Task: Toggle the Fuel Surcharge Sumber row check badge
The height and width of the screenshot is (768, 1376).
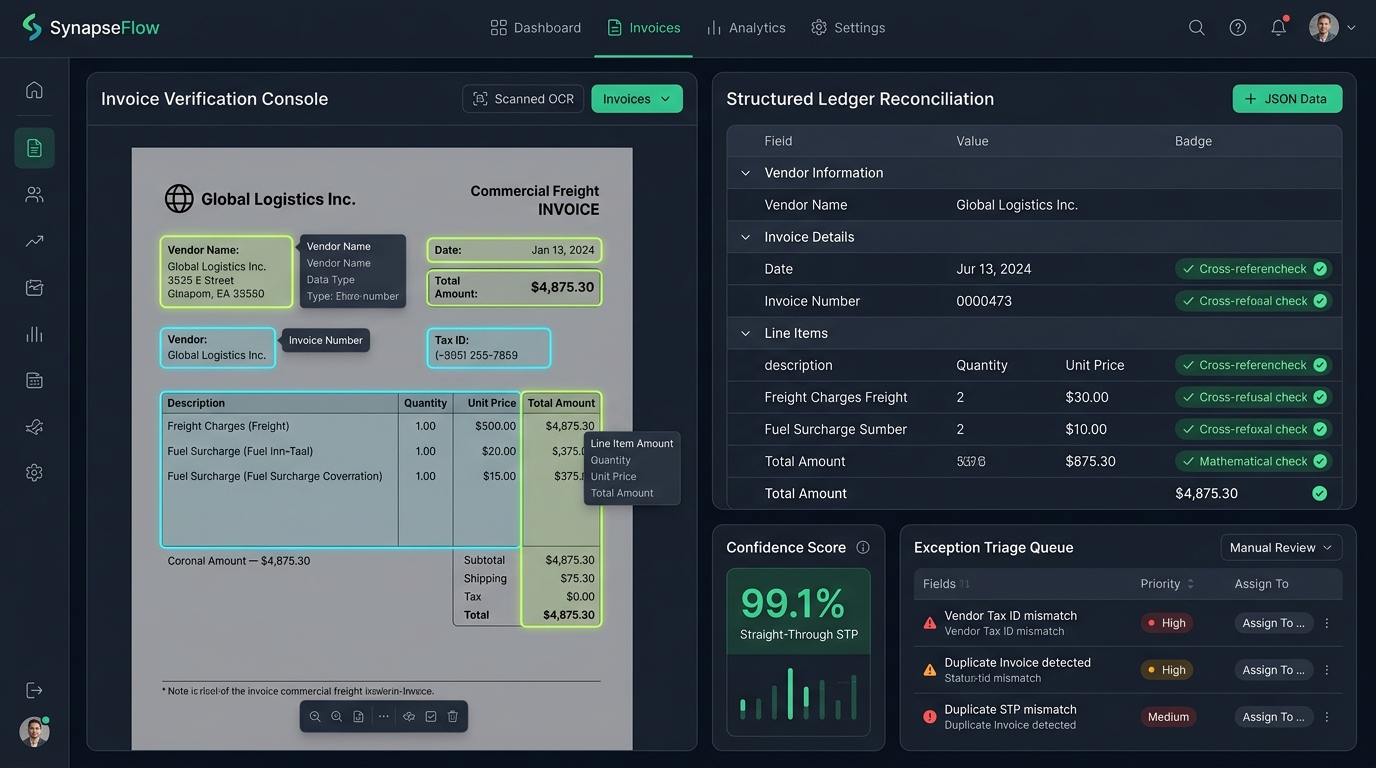Action: click(1253, 429)
